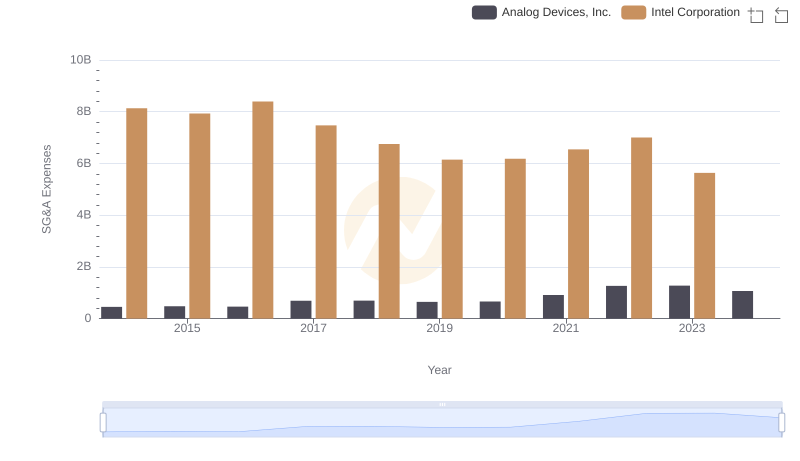Click the 2017 x-axis label

click(x=313, y=328)
